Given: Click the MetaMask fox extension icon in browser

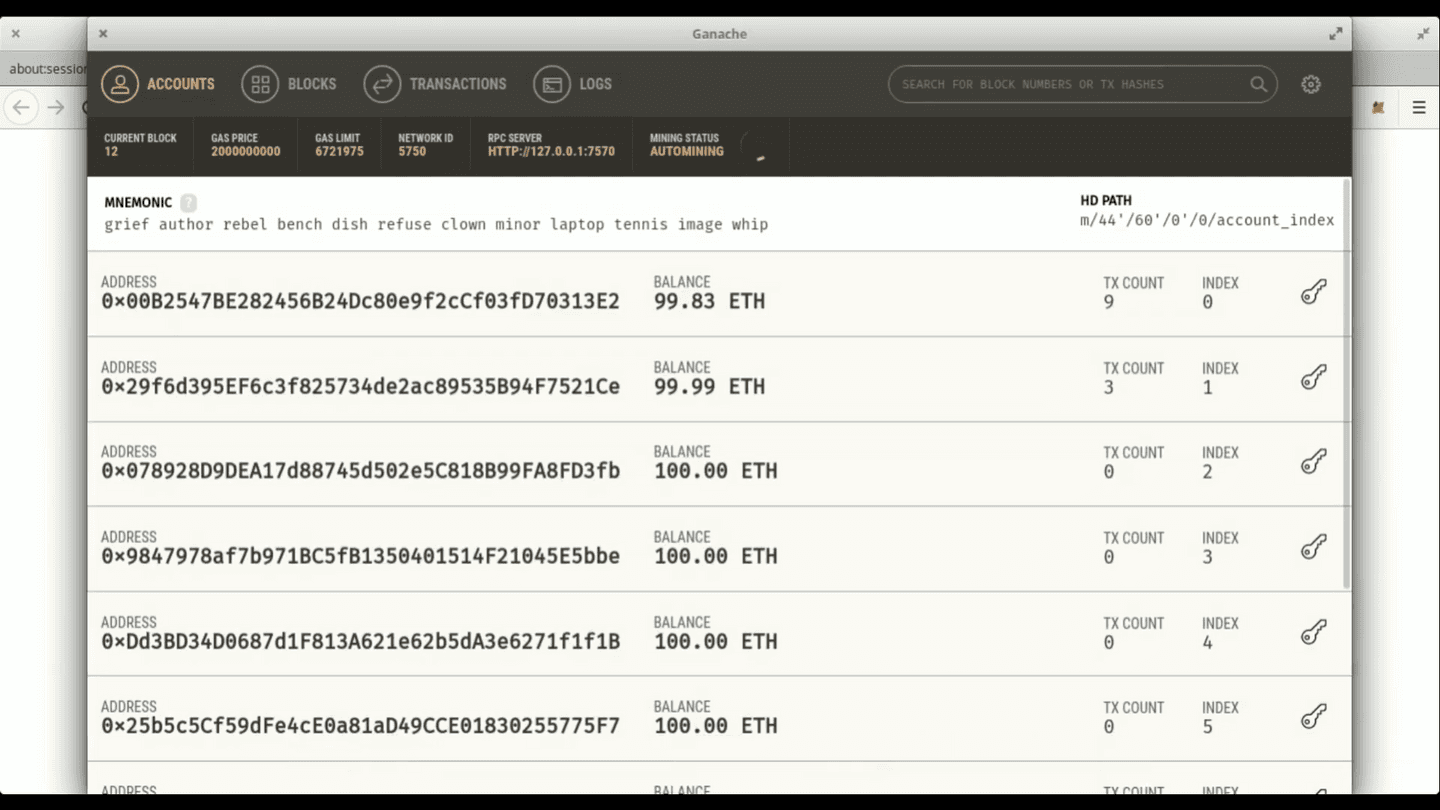Looking at the screenshot, I should (1378, 107).
